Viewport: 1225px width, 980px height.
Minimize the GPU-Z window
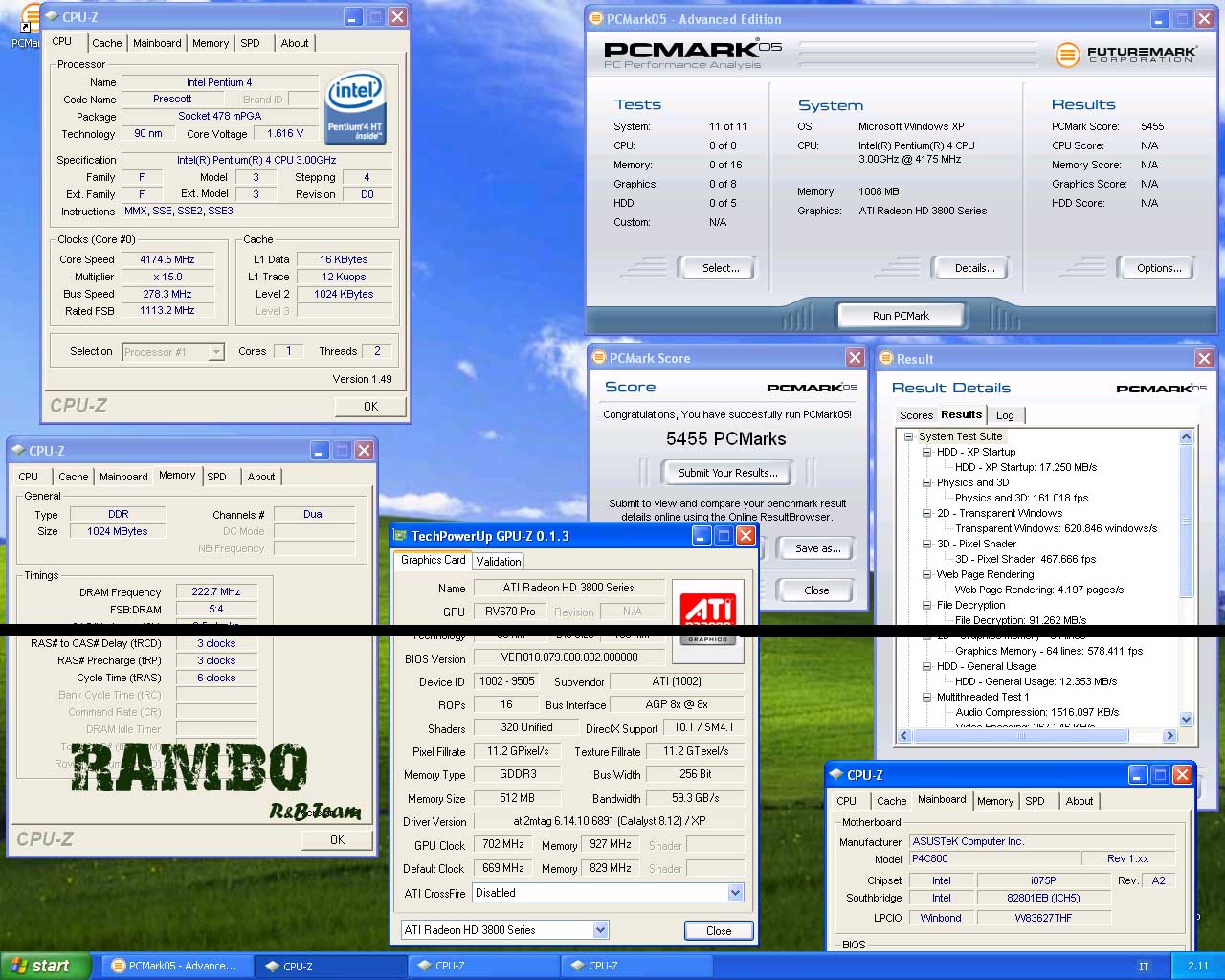(x=702, y=536)
